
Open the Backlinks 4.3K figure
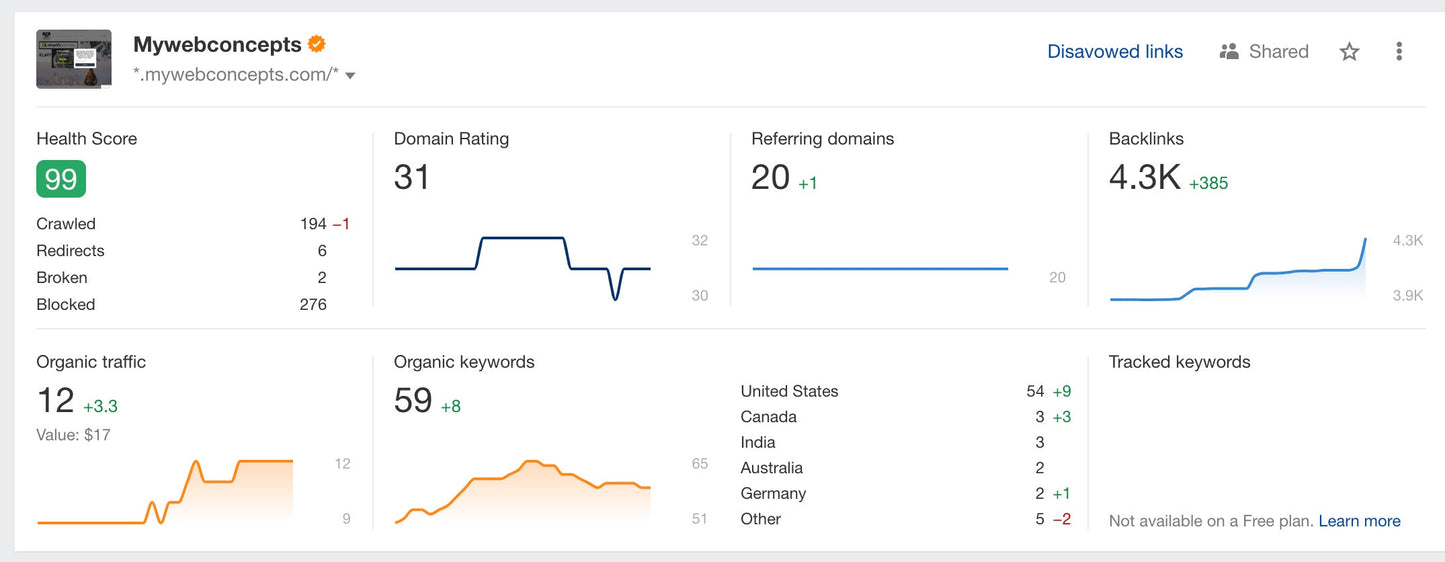click(1144, 178)
